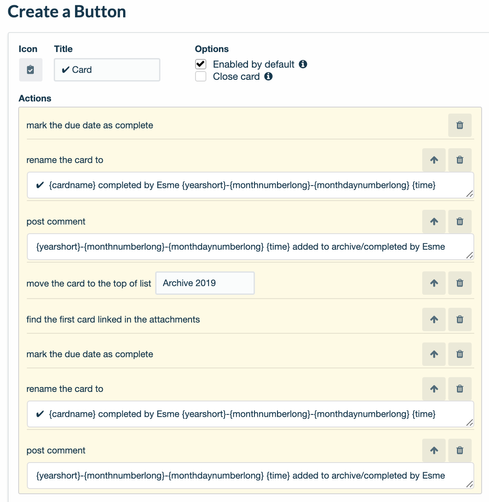The height and width of the screenshot is (502, 489).
Task: Click the first 'post comment' label
Action: [56, 222]
